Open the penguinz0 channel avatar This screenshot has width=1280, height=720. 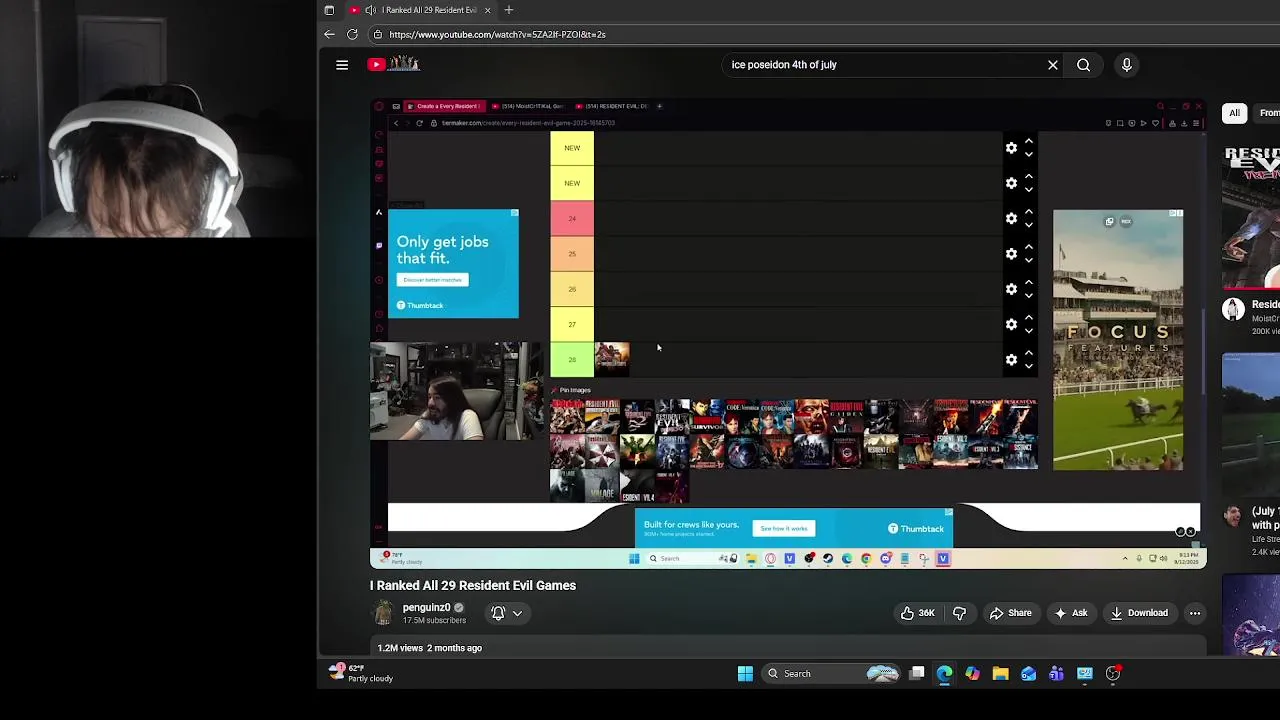[383, 613]
